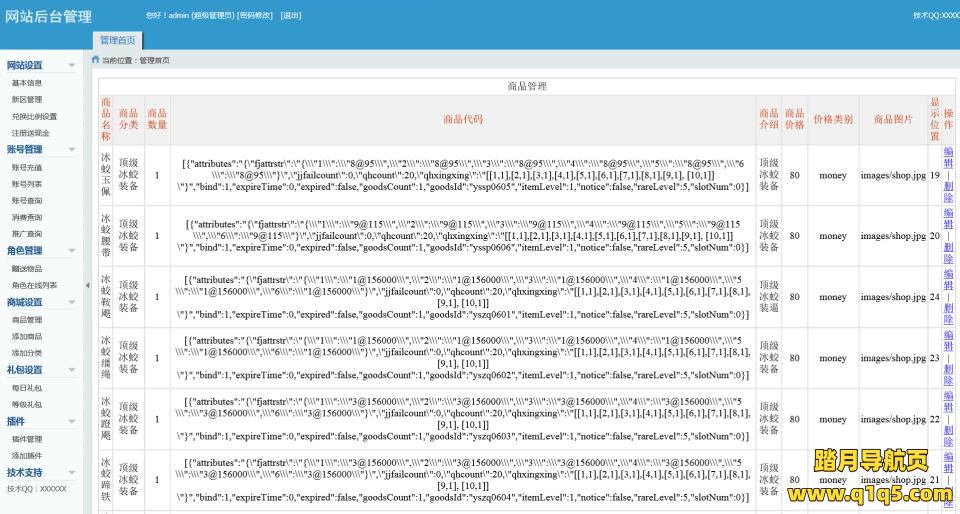
Task: Open 每日礼包 in the sidebar
Action: [27, 387]
